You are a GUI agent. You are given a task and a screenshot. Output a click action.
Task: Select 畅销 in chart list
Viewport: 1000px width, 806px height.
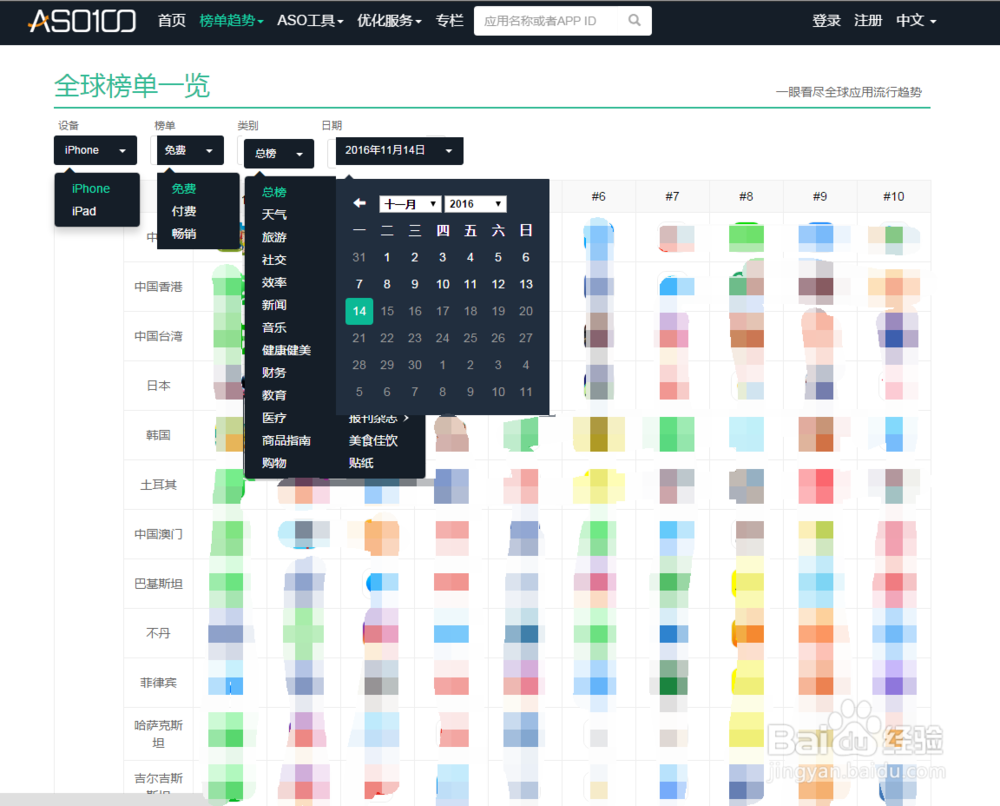184,233
